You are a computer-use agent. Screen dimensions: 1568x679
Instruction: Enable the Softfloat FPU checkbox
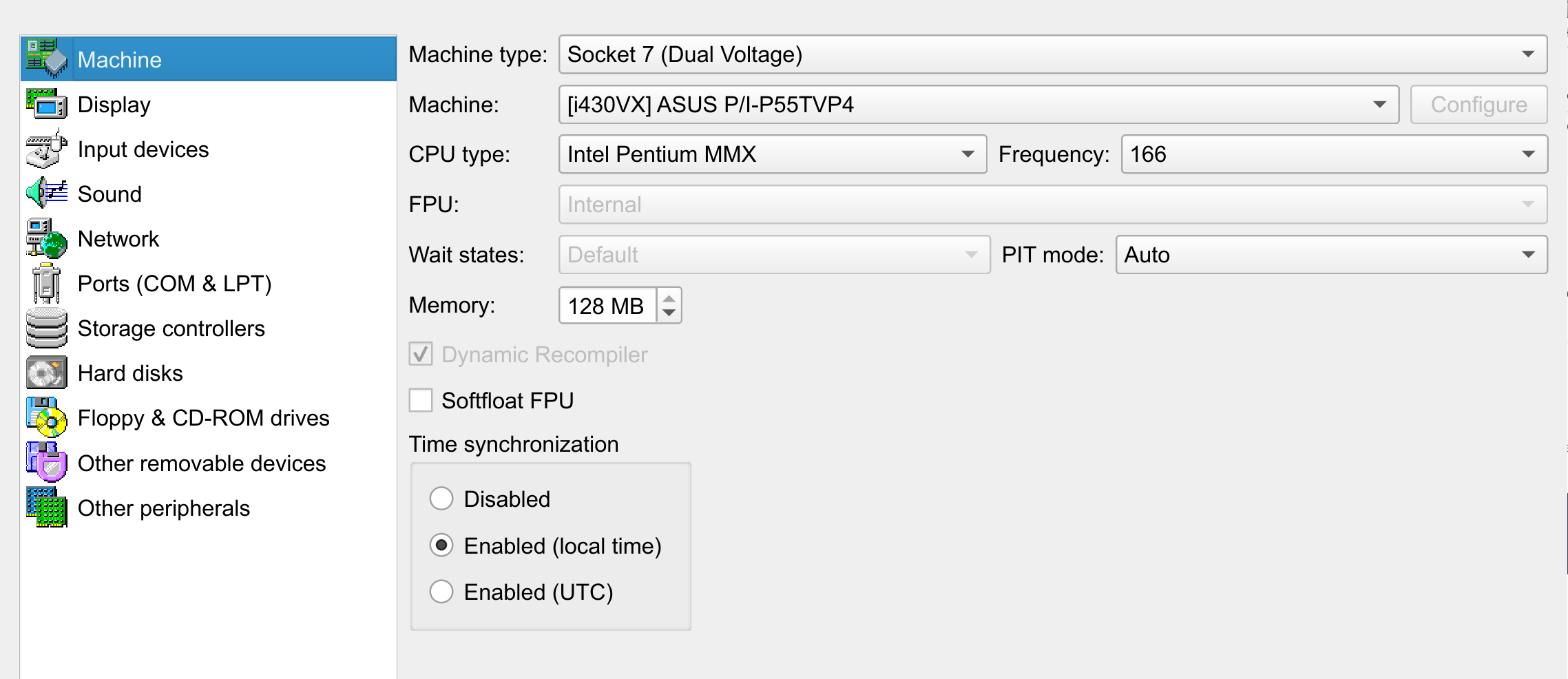(421, 400)
